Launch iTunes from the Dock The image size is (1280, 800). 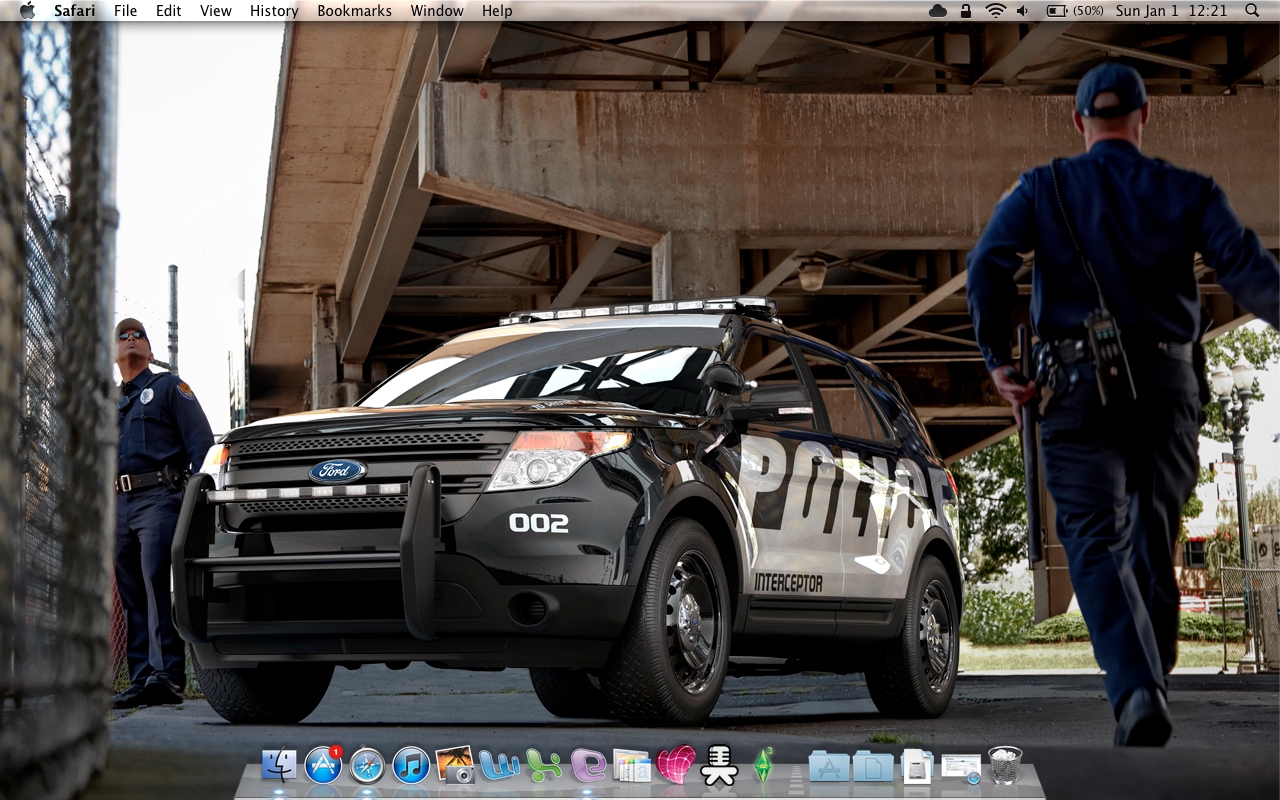pyautogui.click(x=411, y=765)
